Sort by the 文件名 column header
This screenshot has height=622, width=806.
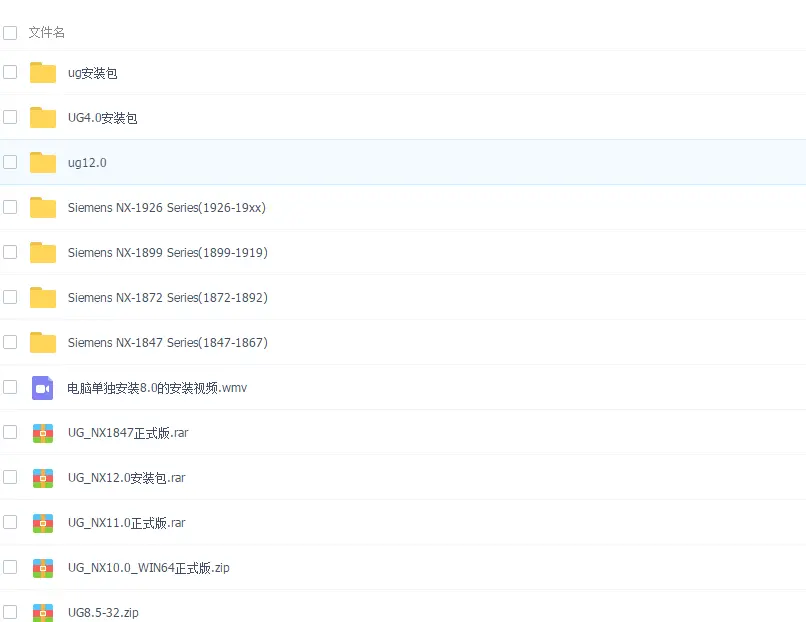(x=46, y=32)
